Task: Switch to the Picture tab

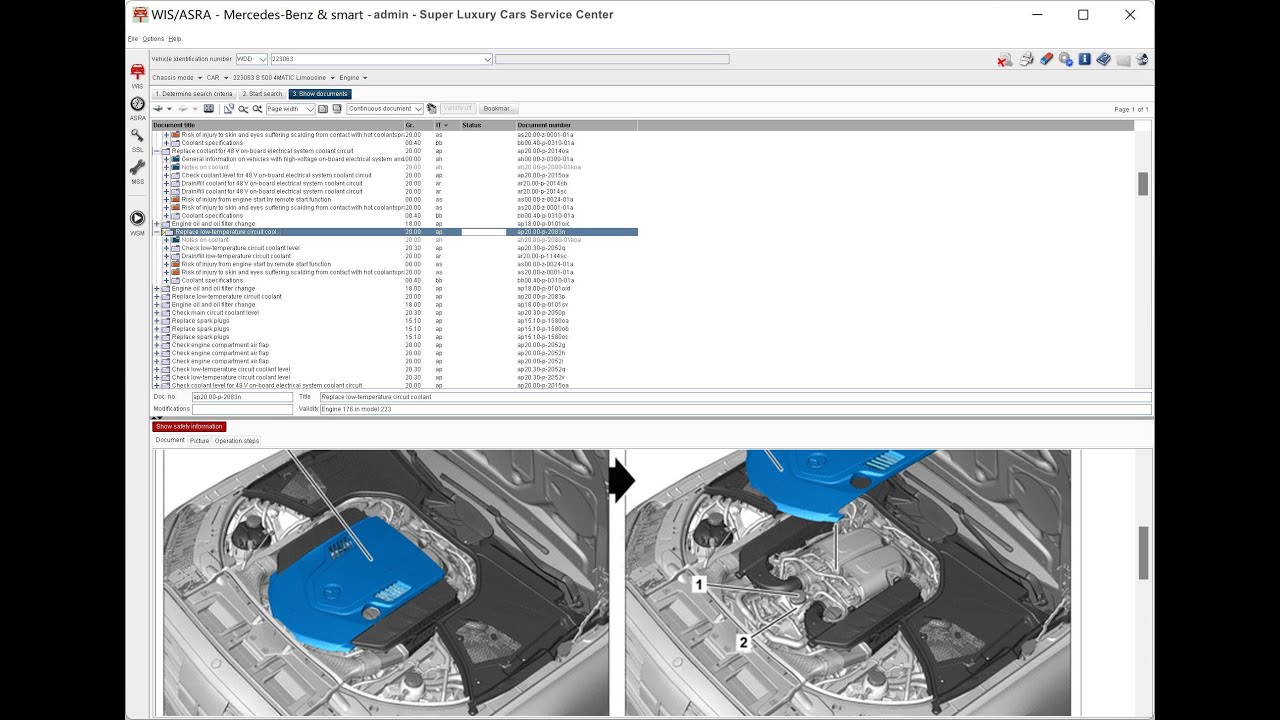Action: pyautogui.click(x=200, y=441)
